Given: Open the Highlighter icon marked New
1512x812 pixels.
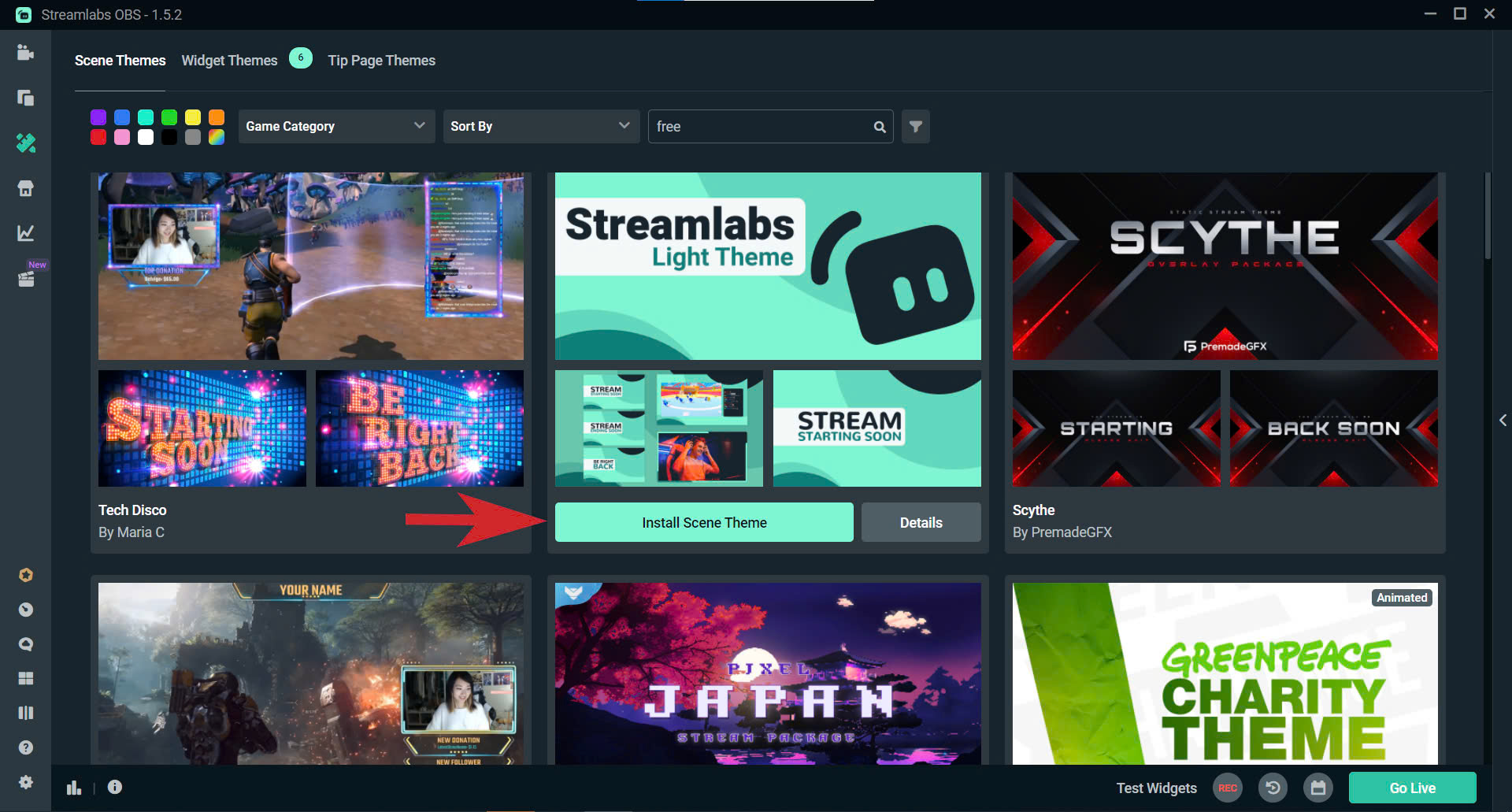Looking at the screenshot, I should pos(27,278).
